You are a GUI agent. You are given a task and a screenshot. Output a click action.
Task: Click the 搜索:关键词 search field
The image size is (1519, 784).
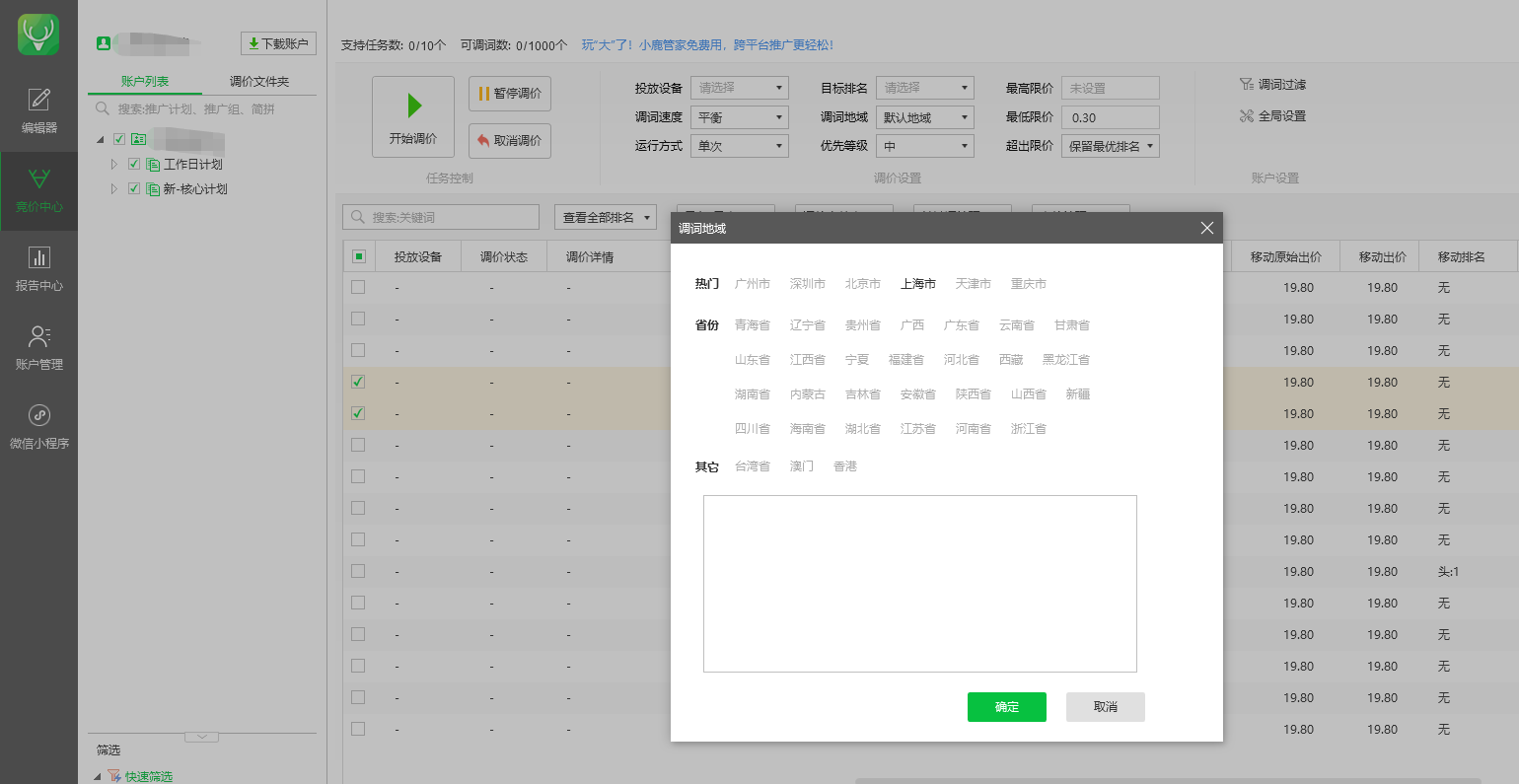coord(441,217)
